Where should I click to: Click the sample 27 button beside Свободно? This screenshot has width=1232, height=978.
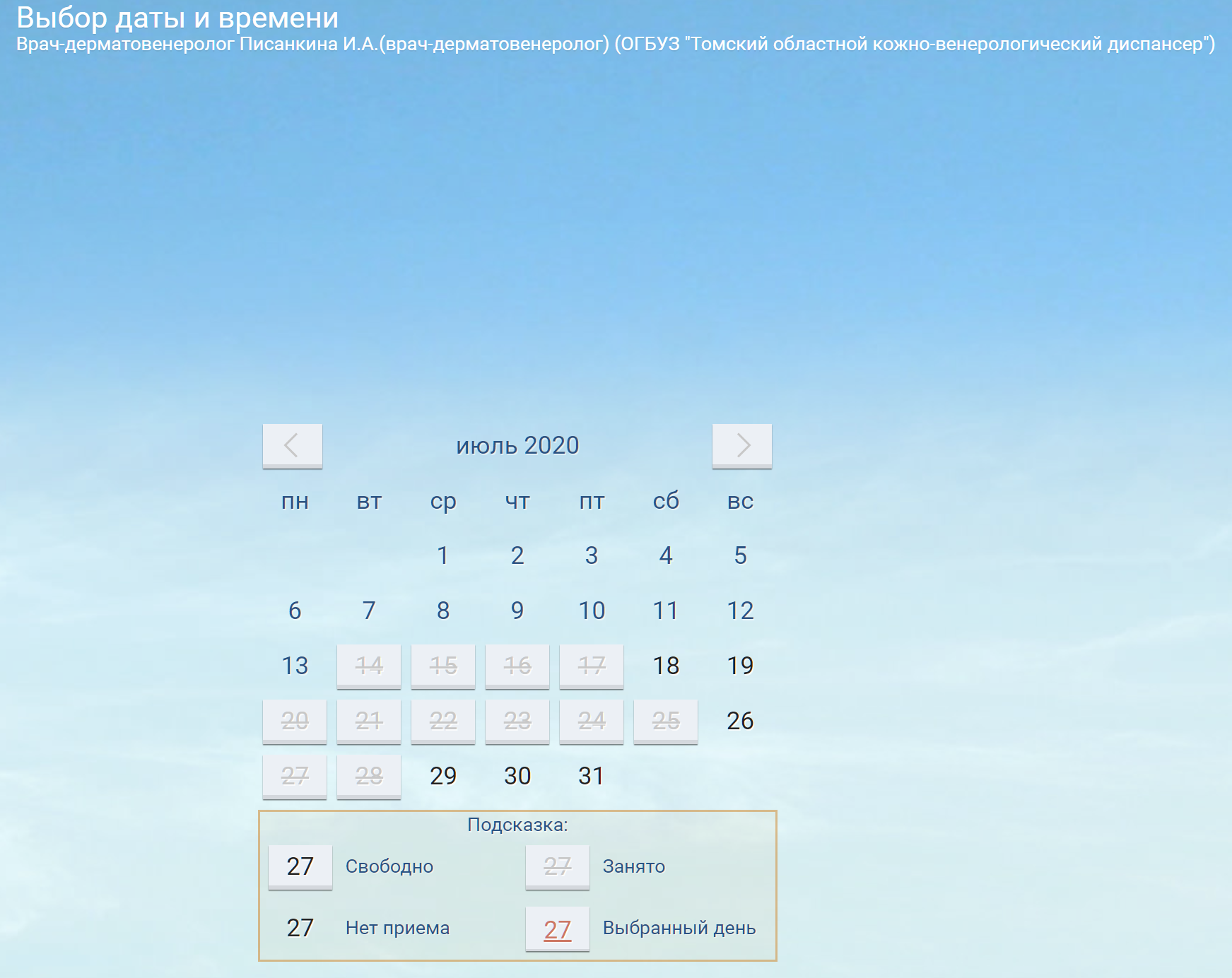300,867
